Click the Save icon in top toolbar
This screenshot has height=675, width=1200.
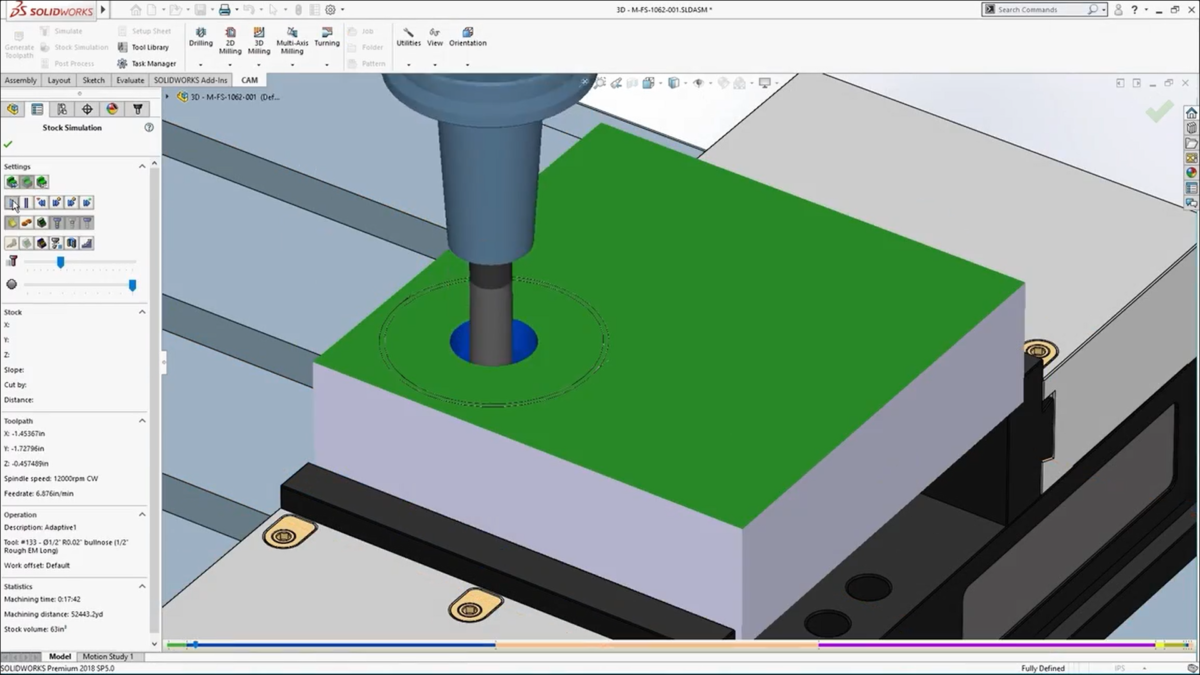pyautogui.click(x=200, y=9)
